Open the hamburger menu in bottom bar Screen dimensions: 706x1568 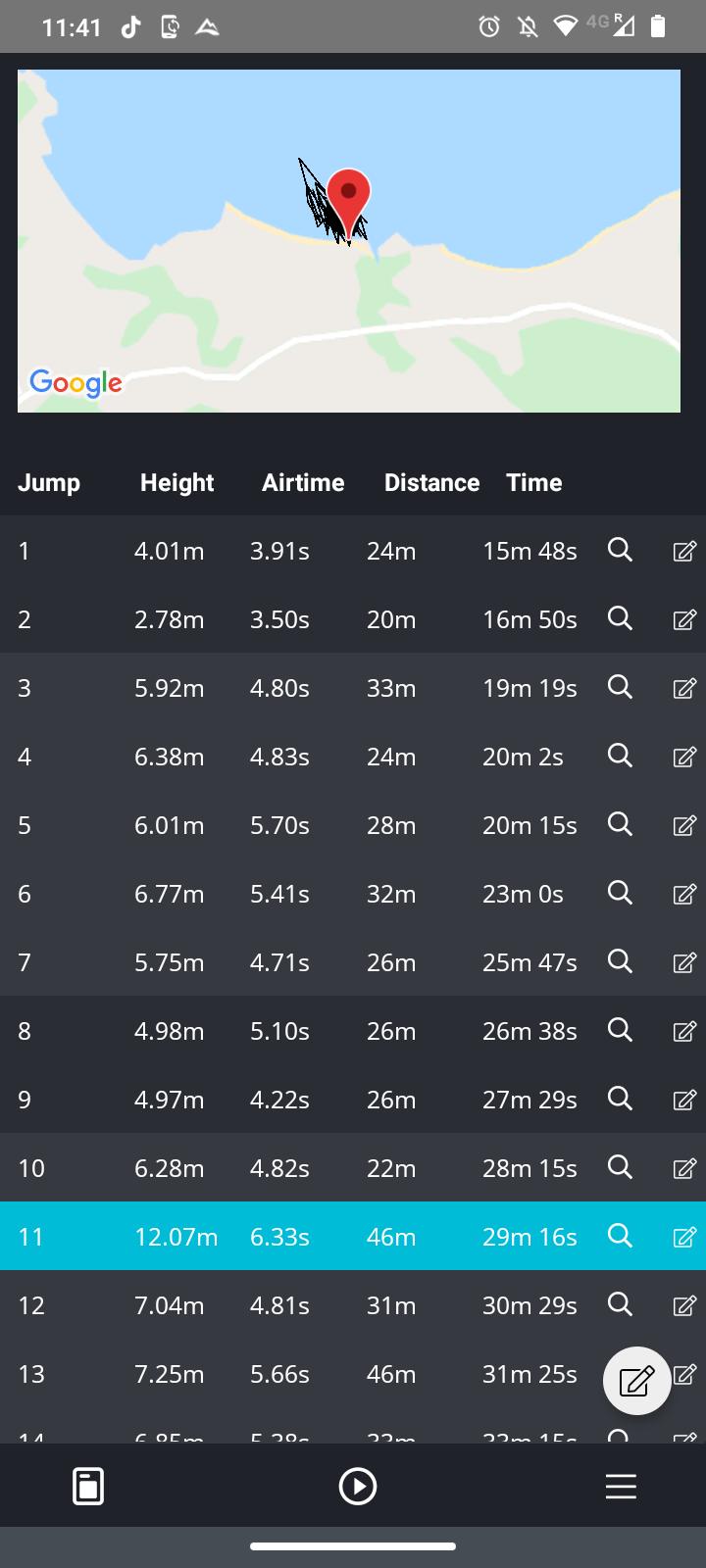(x=621, y=1487)
